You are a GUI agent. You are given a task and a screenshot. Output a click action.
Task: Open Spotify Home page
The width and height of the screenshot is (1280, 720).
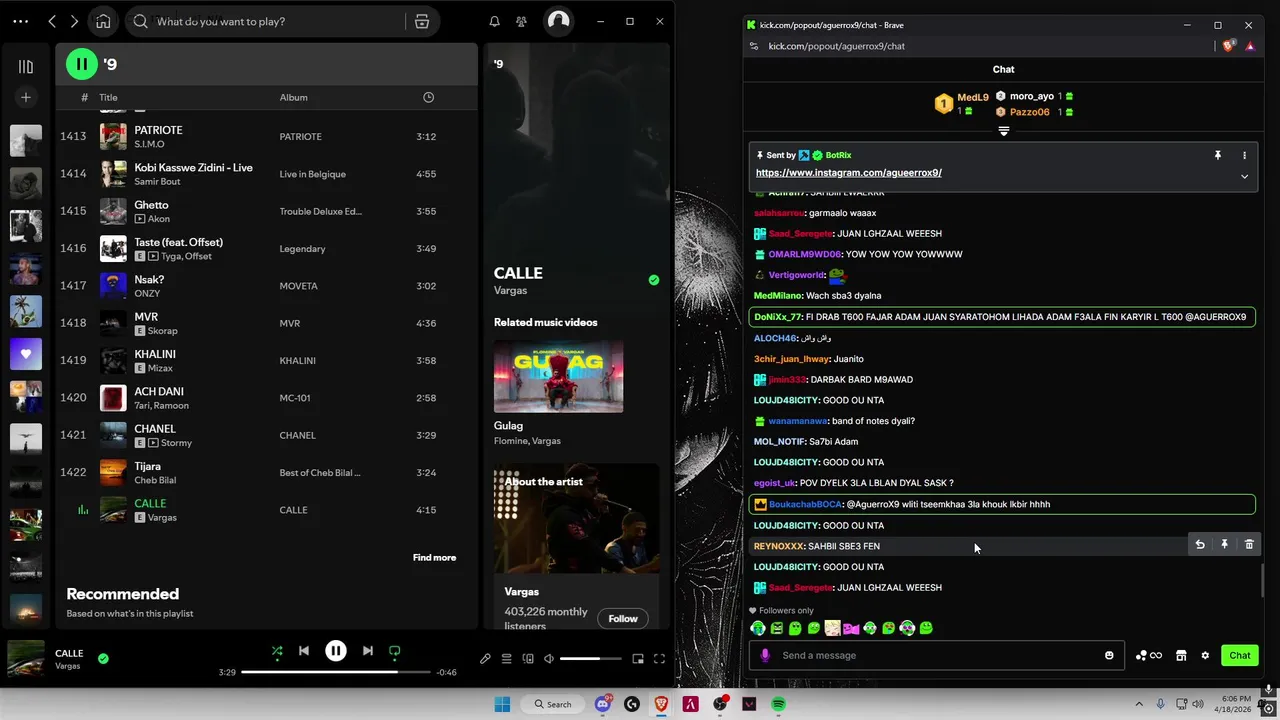pos(103,21)
